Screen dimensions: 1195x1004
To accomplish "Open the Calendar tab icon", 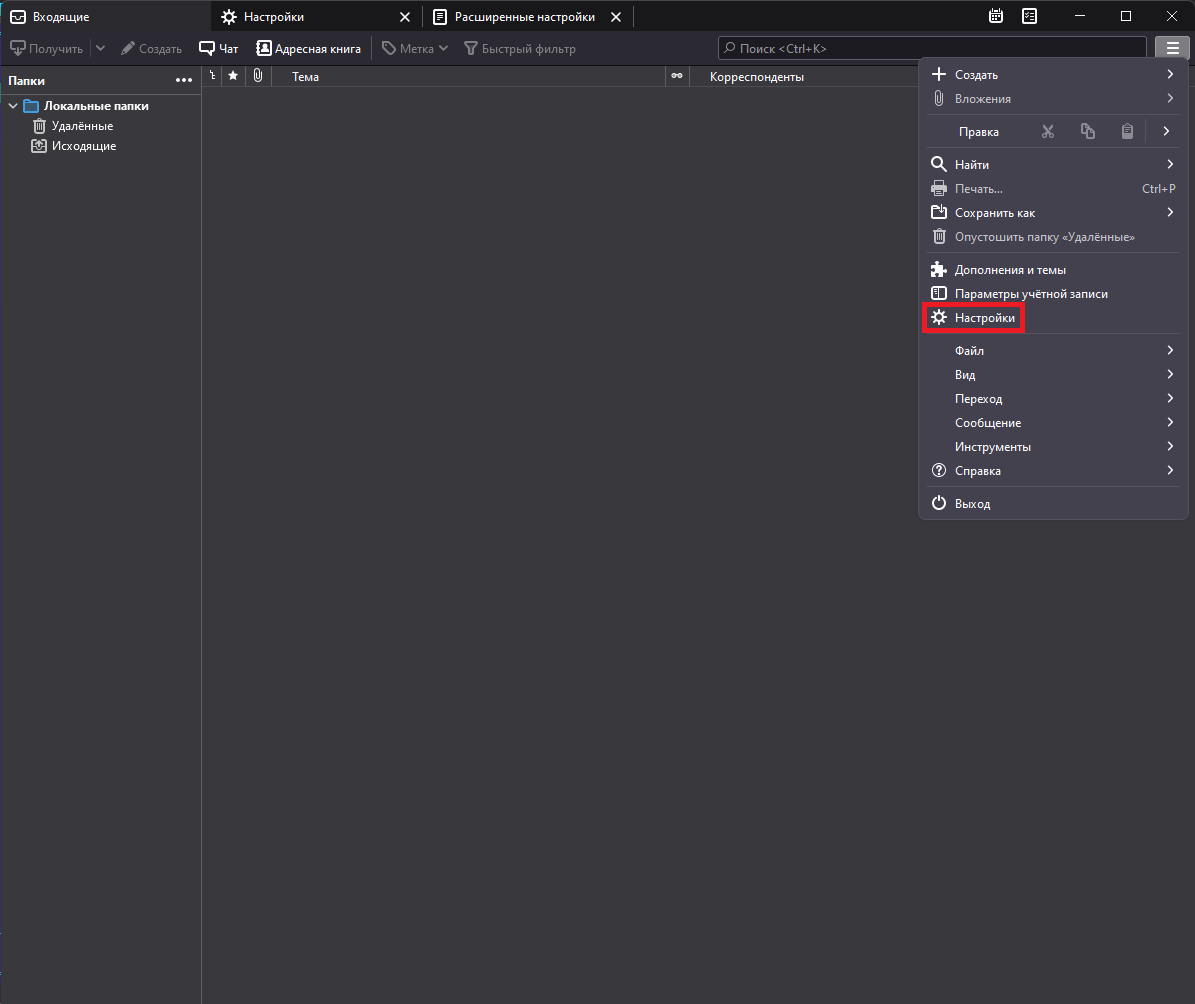I will 996,16.
